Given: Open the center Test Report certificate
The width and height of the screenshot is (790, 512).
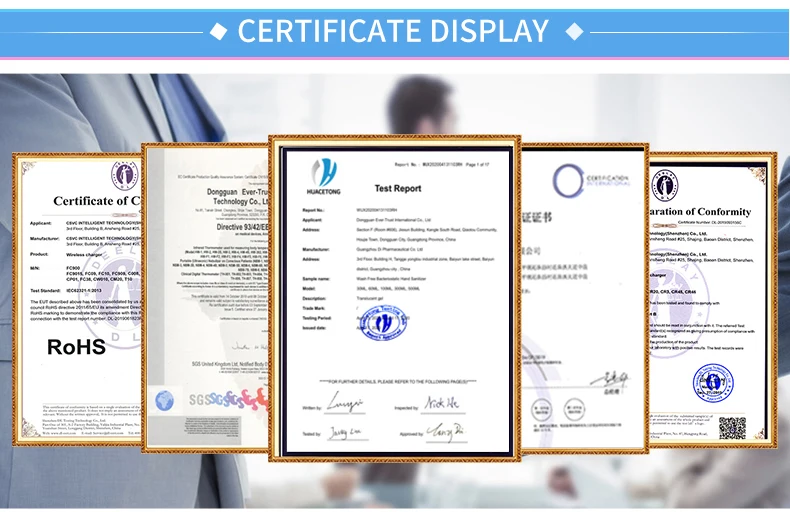Looking at the screenshot, I should point(394,298).
